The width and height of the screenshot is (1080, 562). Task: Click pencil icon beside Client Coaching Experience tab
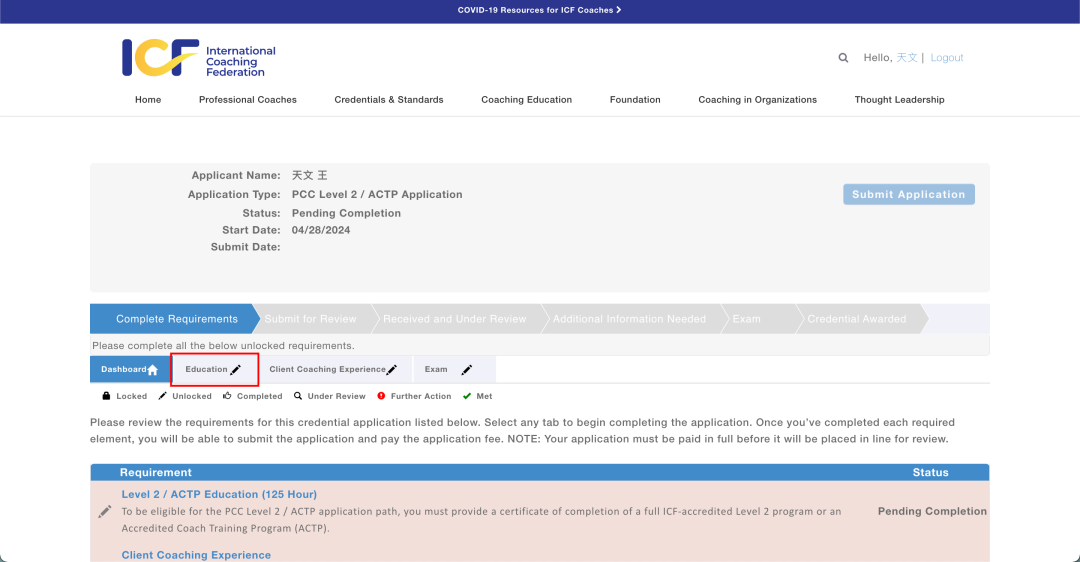(x=392, y=370)
